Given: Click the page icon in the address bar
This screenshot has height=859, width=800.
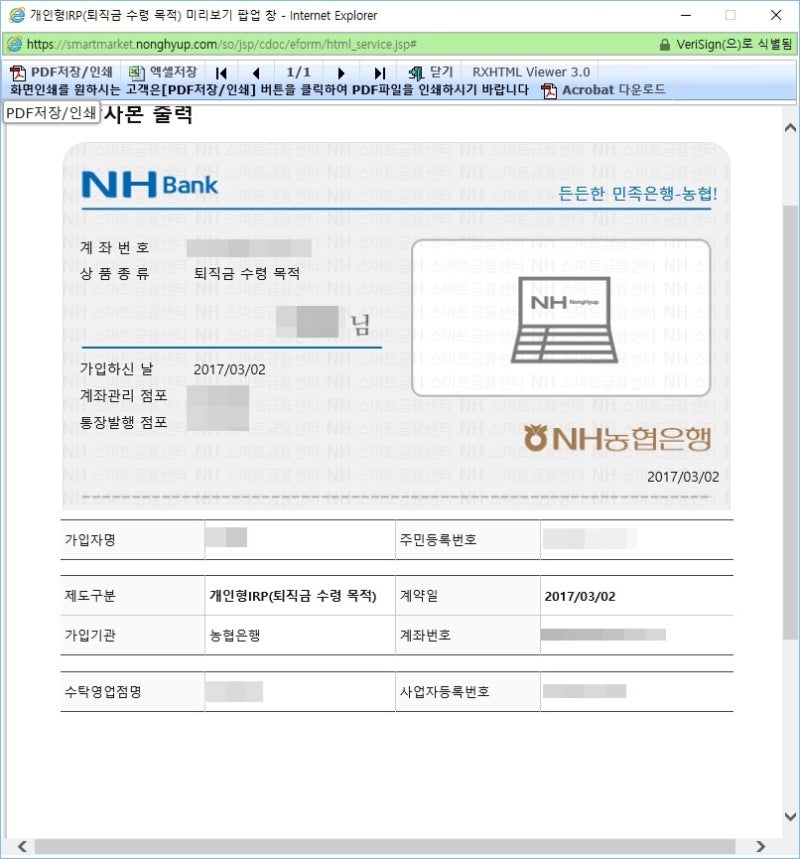Looking at the screenshot, I should pos(15,44).
